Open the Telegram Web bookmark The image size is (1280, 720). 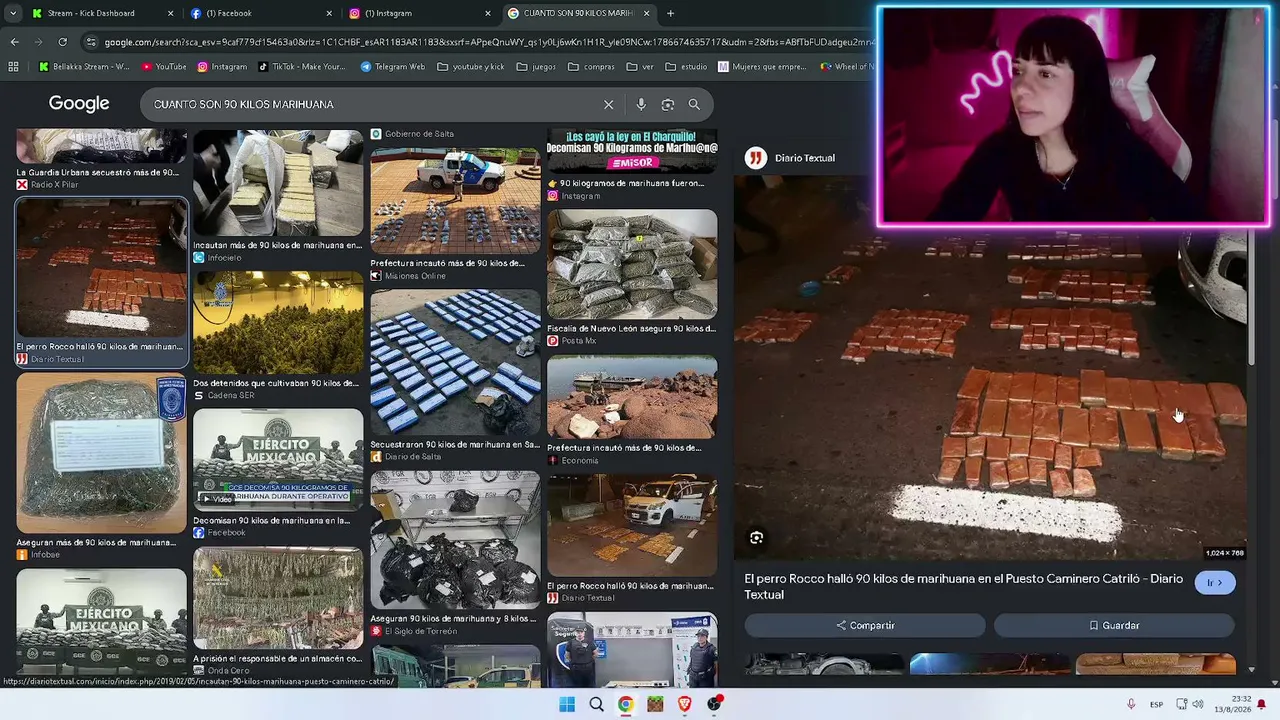[x=392, y=67]
